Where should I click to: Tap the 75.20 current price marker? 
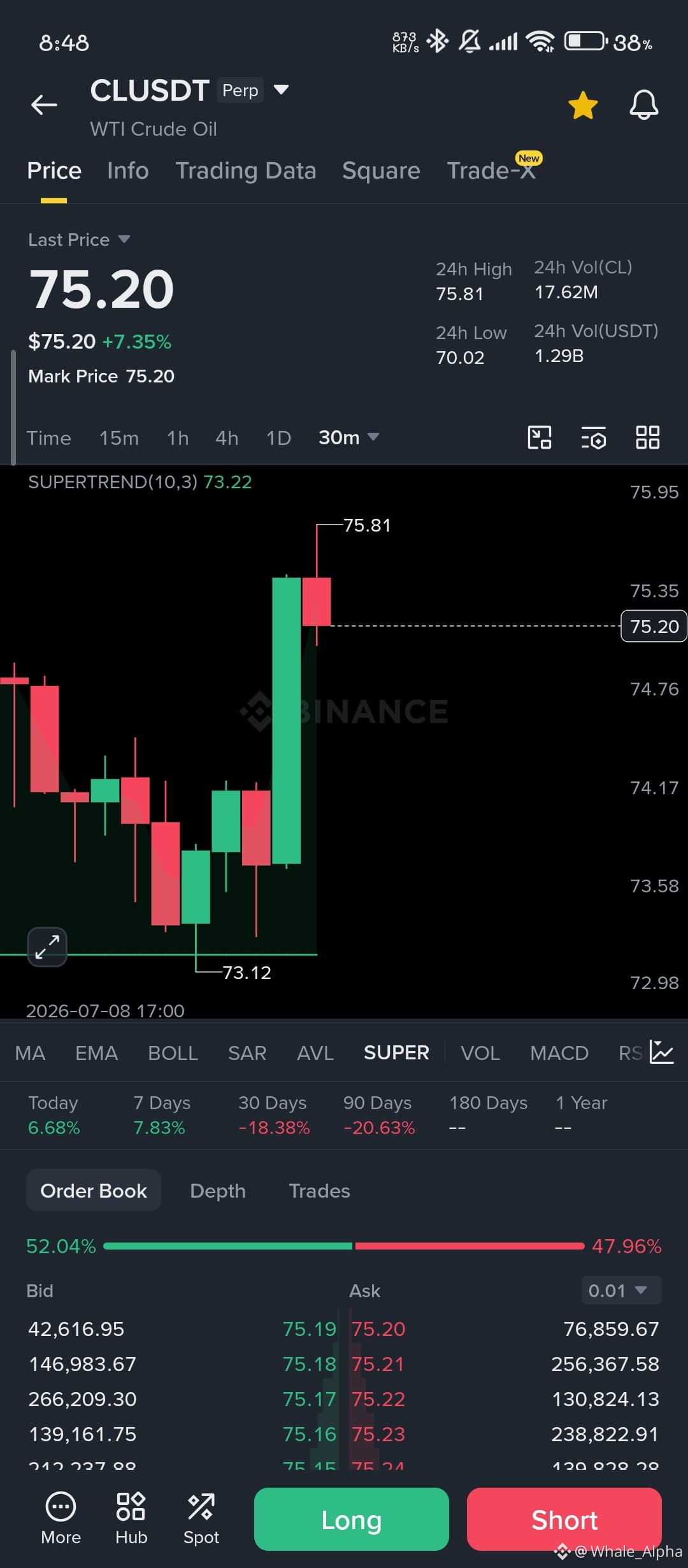click(x=654, y=627)
